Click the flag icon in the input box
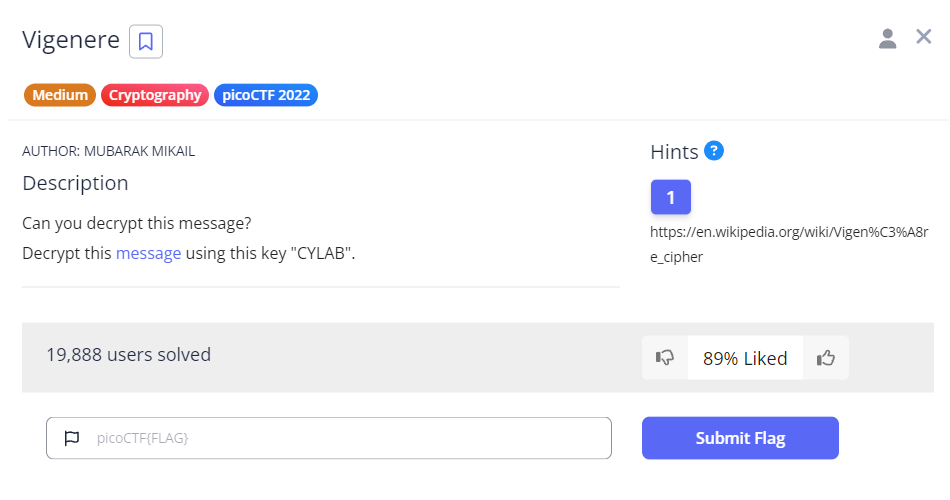Image resolution: width=950 pixels, height=500 pixels. click(x=71, y=438)
